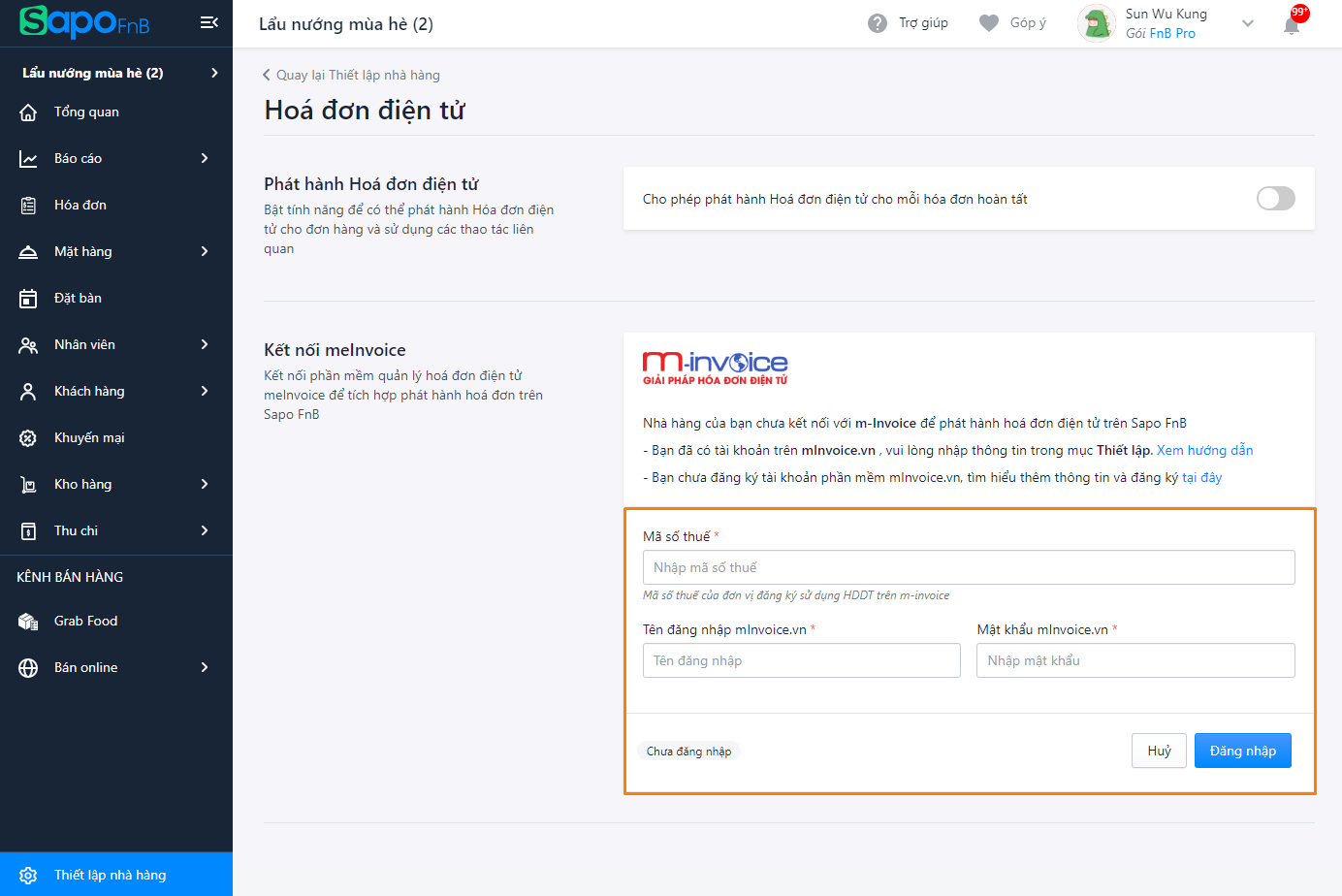
Task: Click the Sun Wu Kung avatar
Action: tap(1097, 23)
